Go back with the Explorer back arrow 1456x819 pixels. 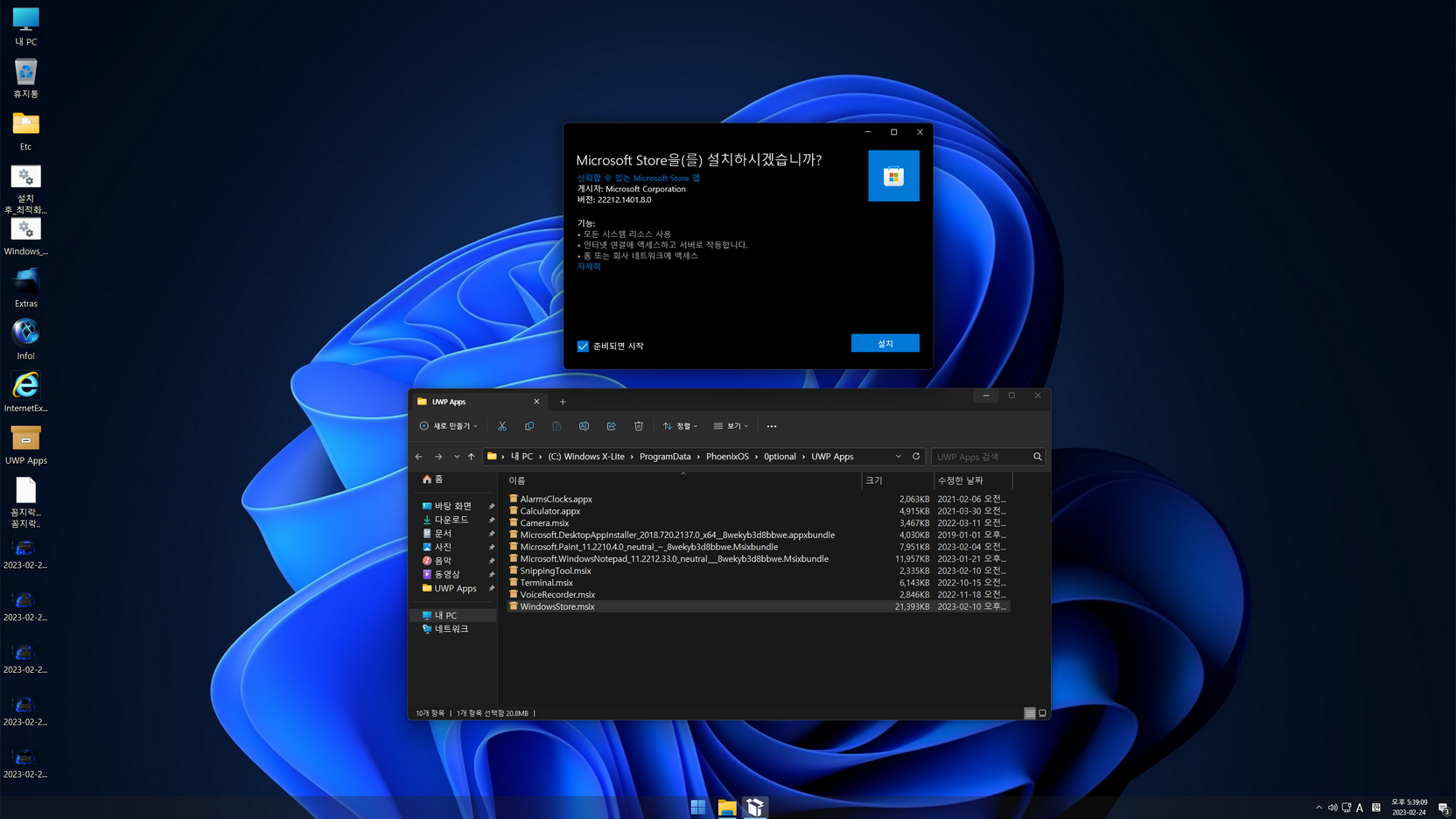[419, 457]
